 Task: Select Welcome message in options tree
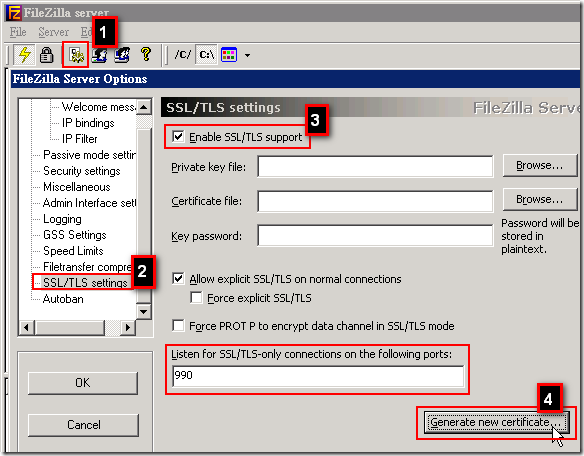99,107
